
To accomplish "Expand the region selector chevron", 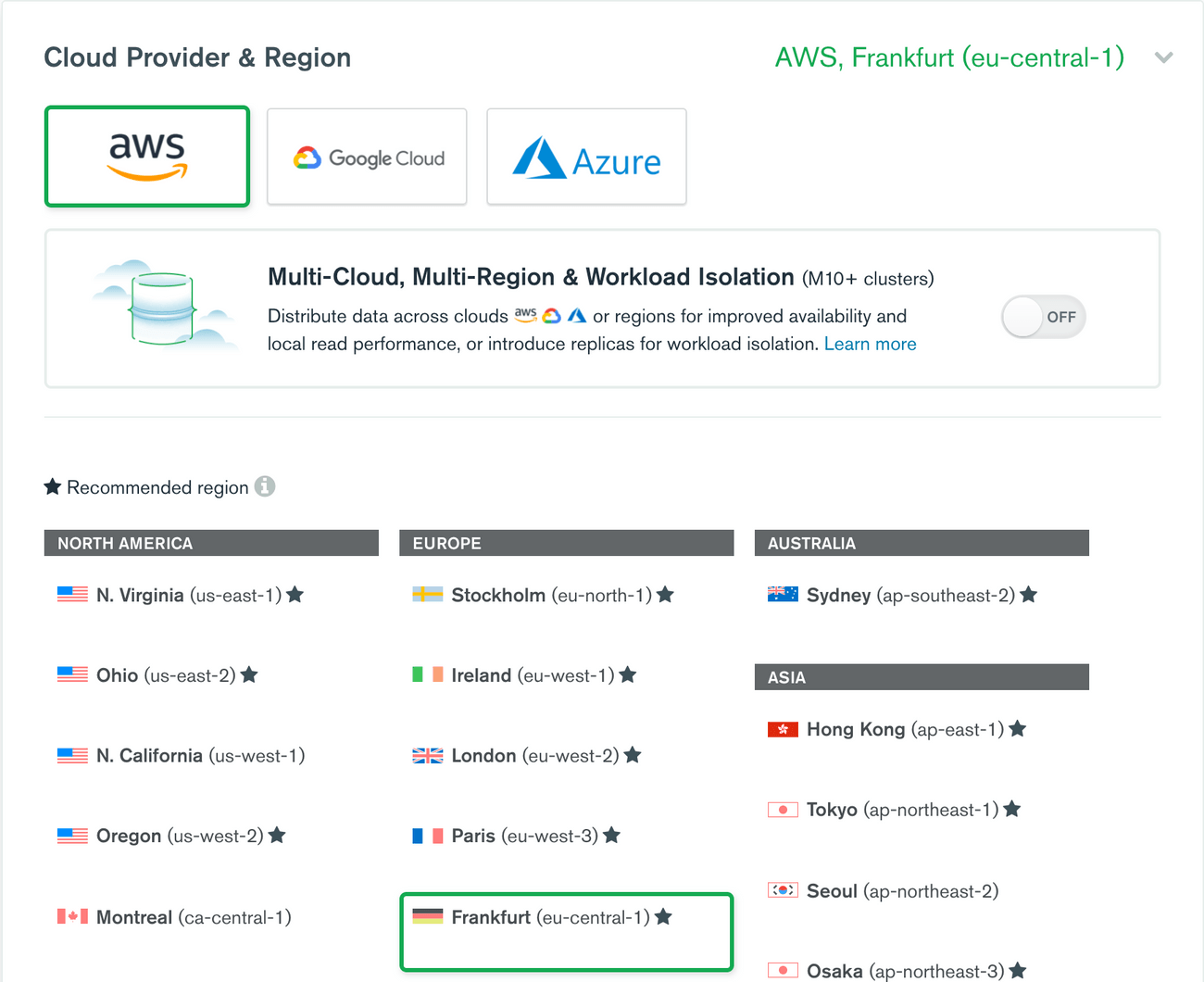I will tap(1164, 57).
